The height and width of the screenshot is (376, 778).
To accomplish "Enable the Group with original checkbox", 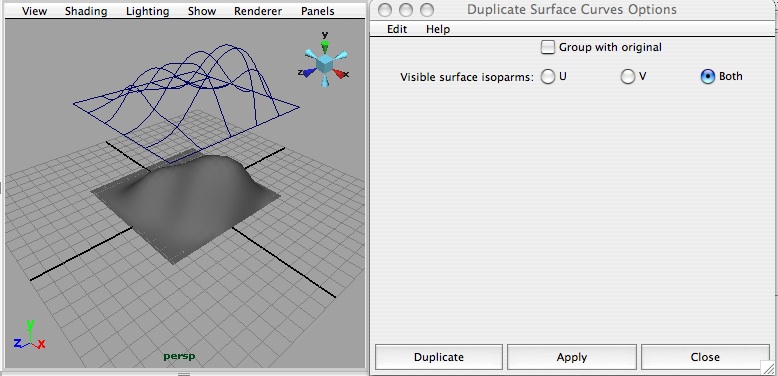I will [x=548, y=47].
